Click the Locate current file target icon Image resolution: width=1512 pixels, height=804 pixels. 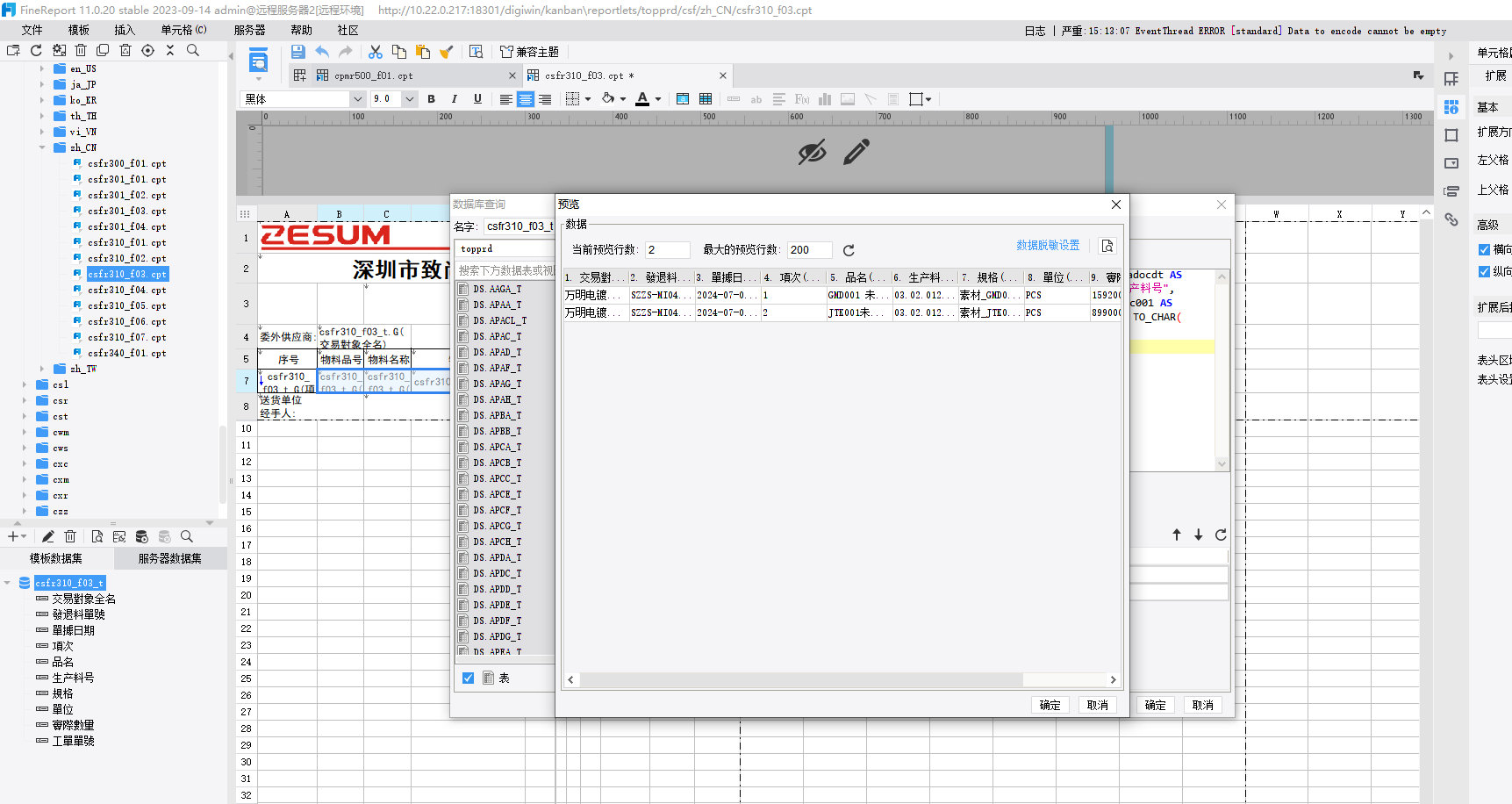click(x=147, y=50)
